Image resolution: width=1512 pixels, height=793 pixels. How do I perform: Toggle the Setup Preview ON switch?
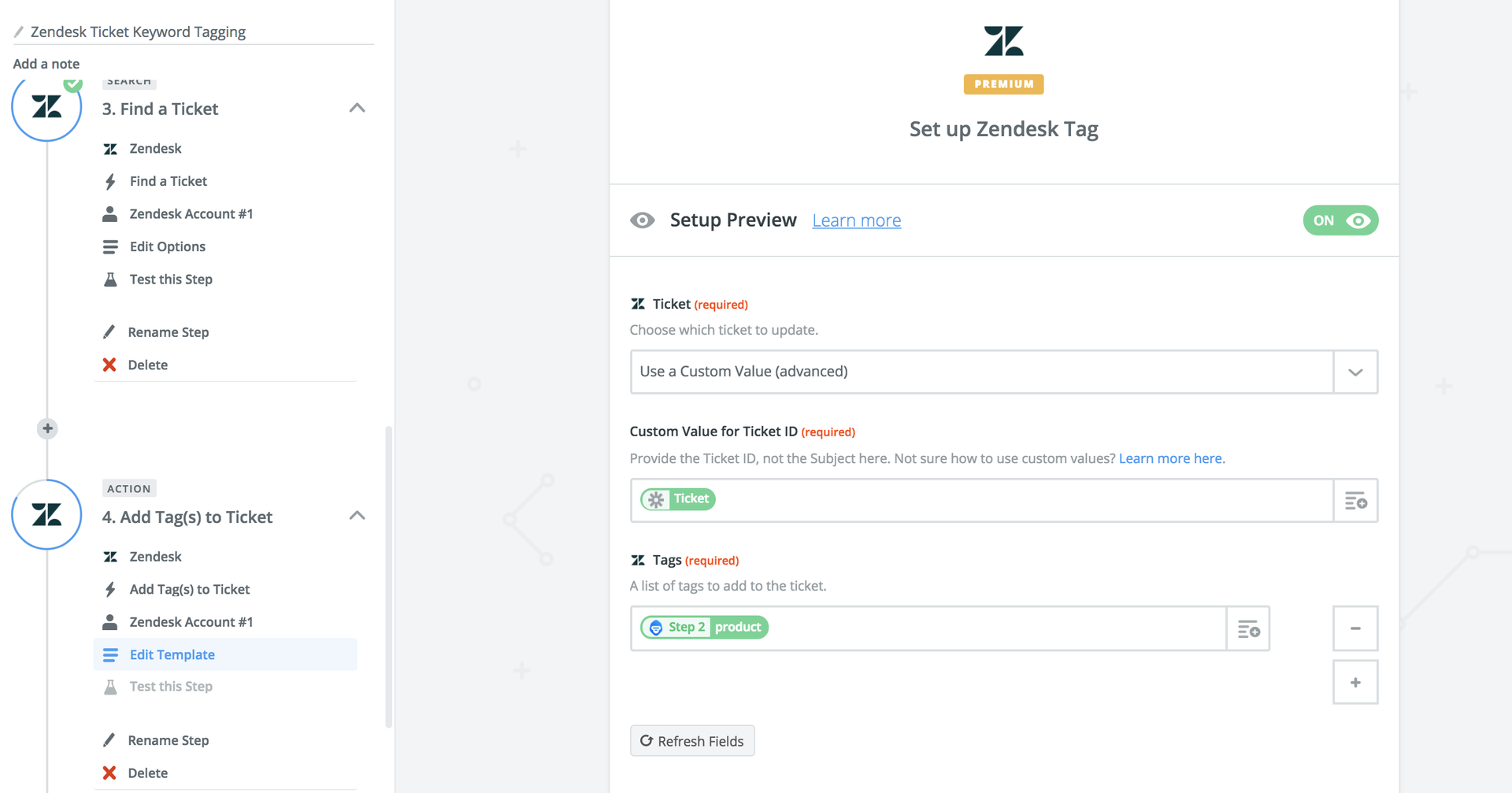point(1340,220)
